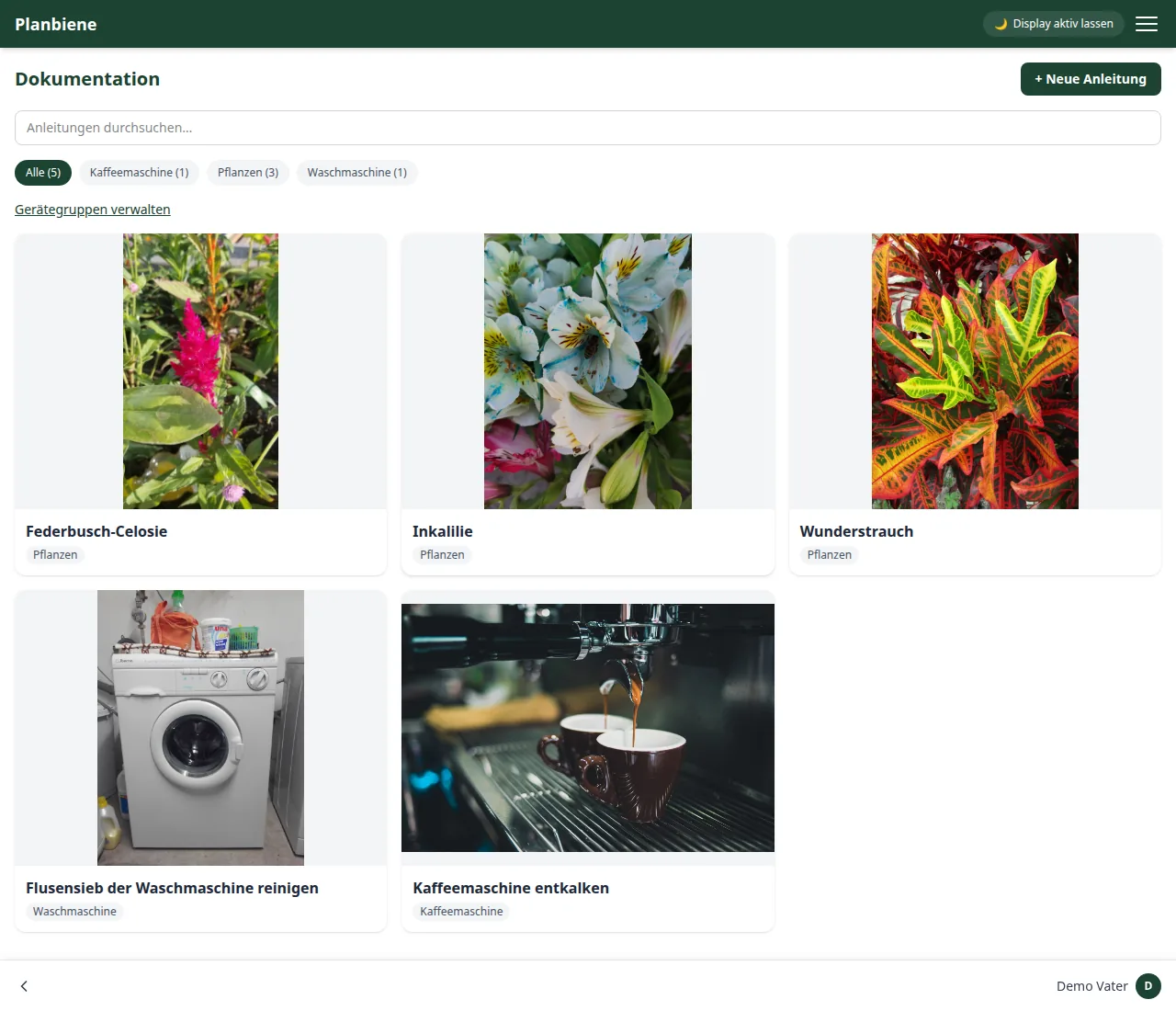This screenshot has height=1011, width=1176.
Task: Focus the Anleitungen durchsuchen search field
Action: pyautogui.click(x=588, y=128)
